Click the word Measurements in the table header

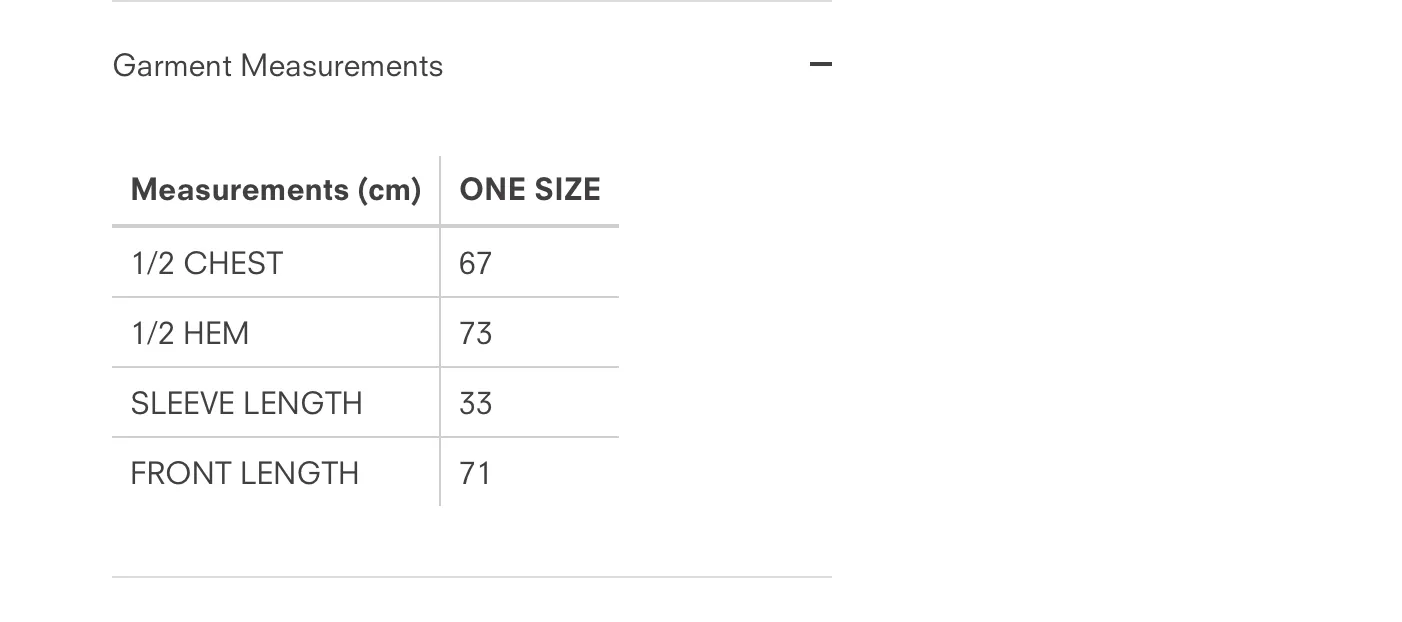[240, 190]
